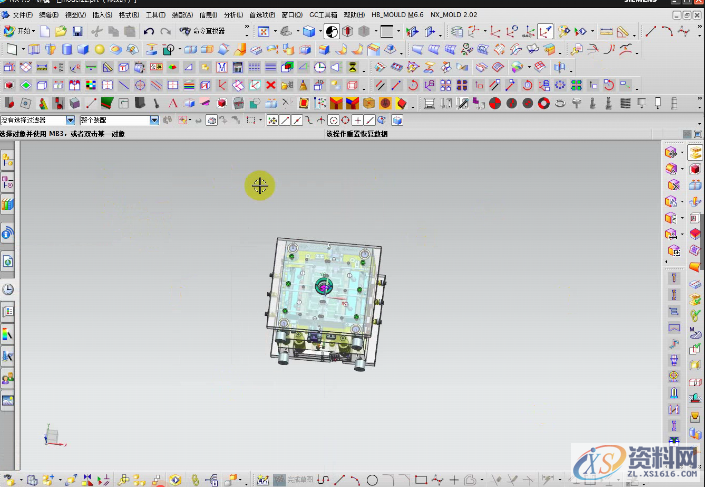
Task: Open the NX_MOLD 2.02 menu
Action: [451, 16]
